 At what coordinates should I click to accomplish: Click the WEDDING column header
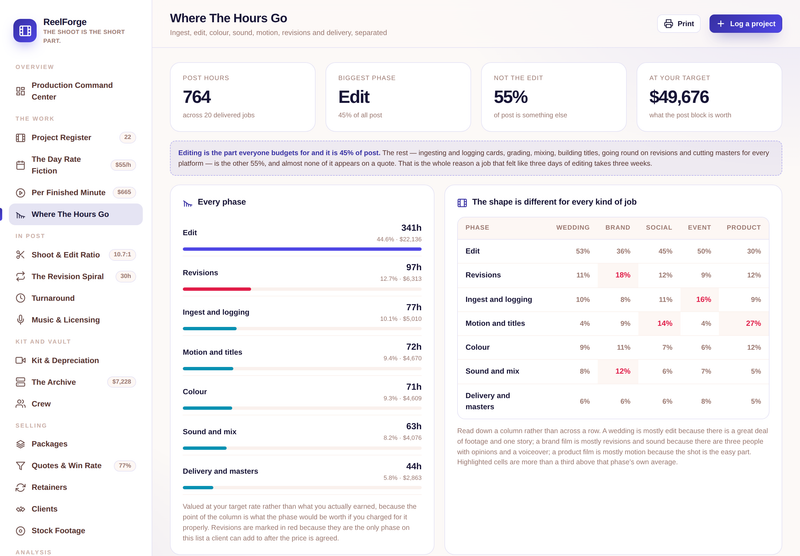point(572,228)
